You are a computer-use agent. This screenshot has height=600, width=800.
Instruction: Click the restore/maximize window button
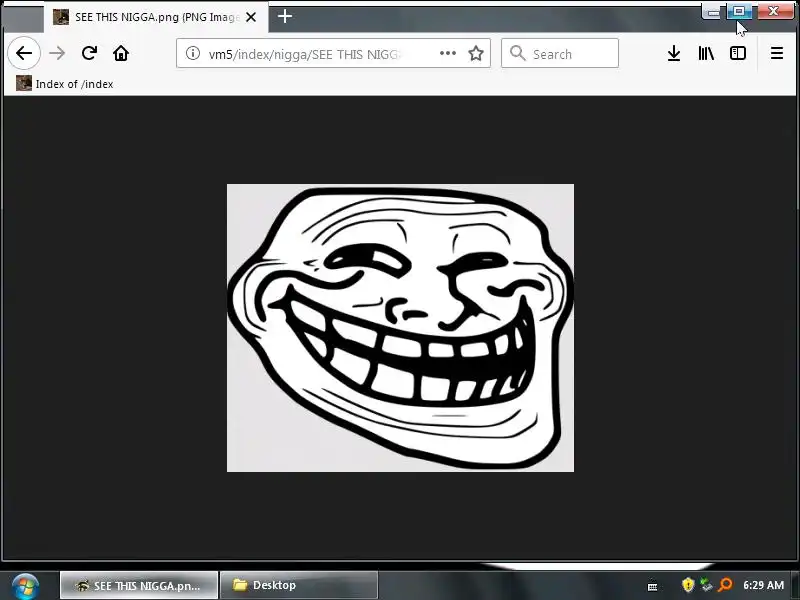point(739,11)
